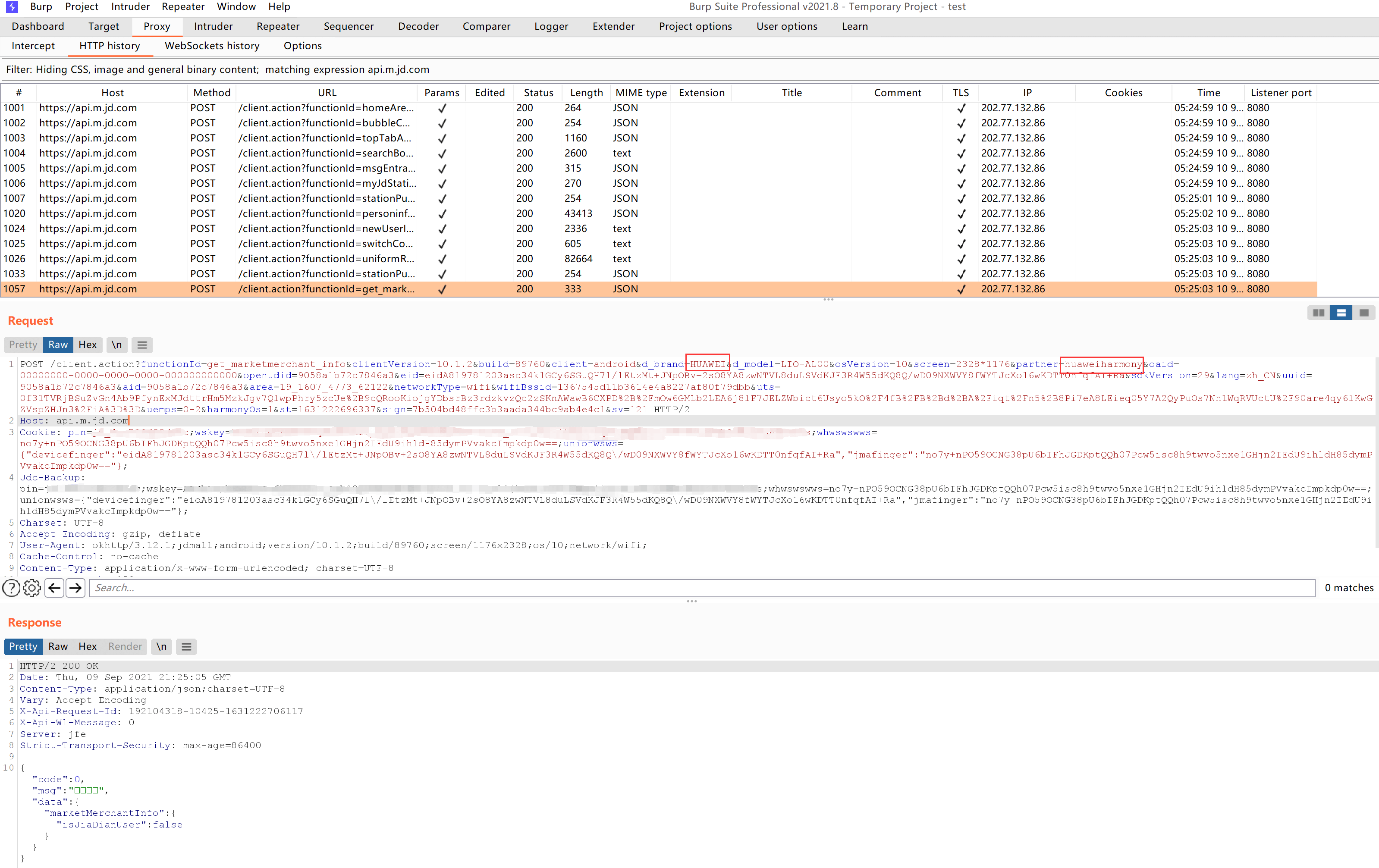Switch to side-by-side request/response layout
The width and height of the screenshot is (1379, 868).
point(1319,313)
